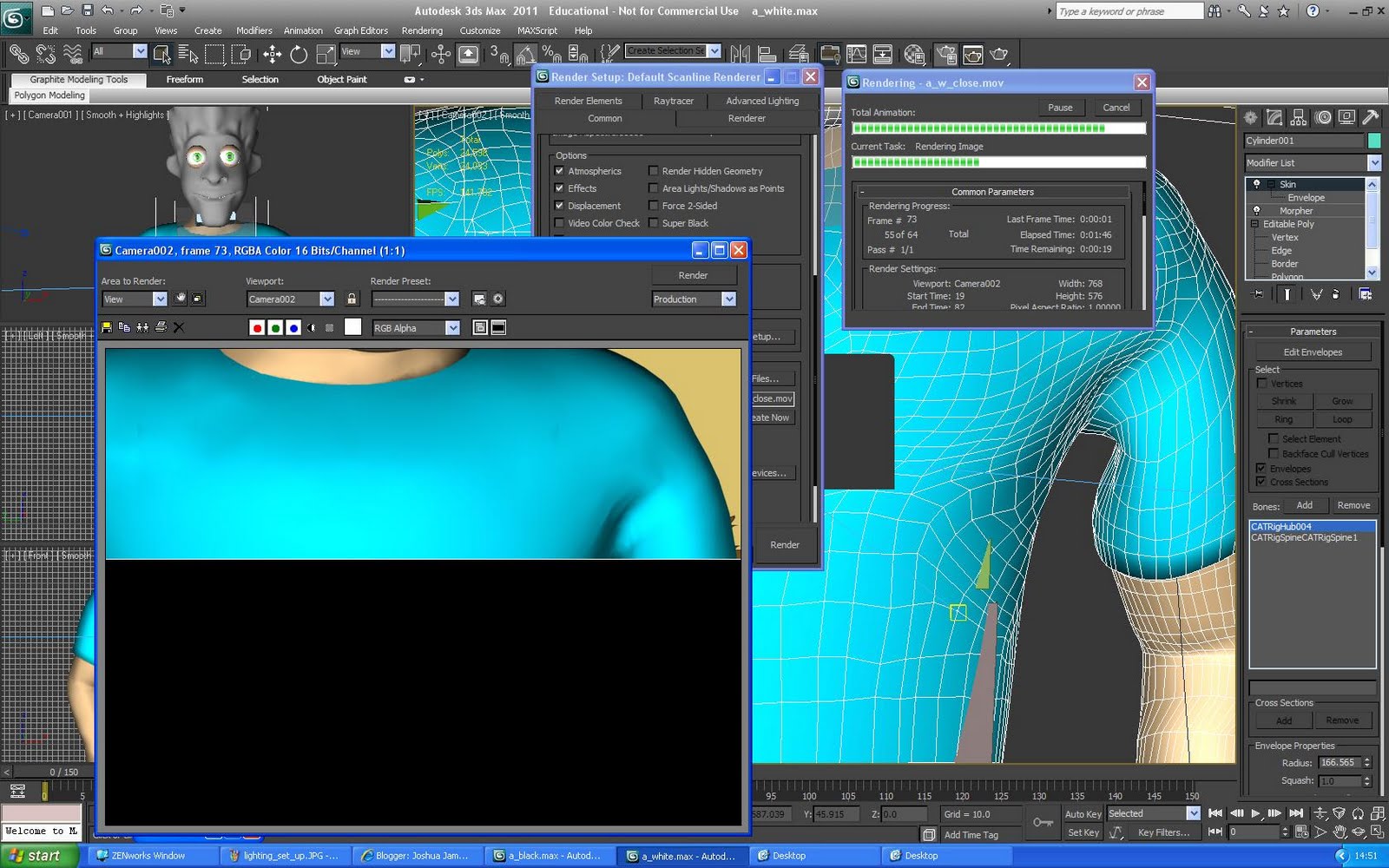Click the Edit Envelopes button
The height and width of the screenshot is (868, 1389).
click(1313, 352)
